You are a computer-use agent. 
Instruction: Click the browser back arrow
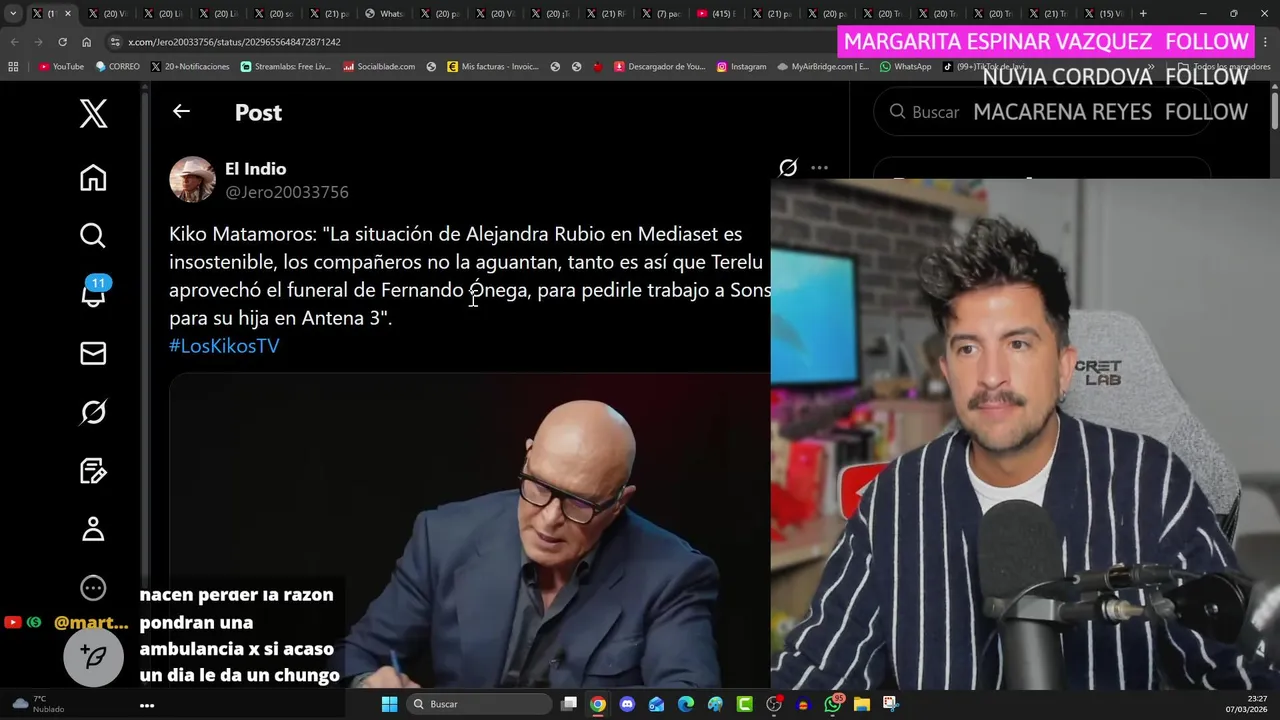[14, 42]
